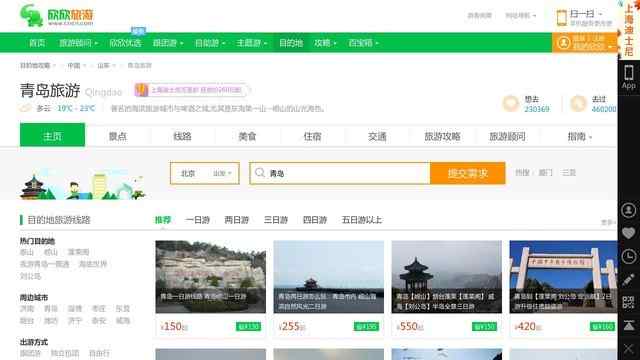
Task: Open 欣欣优选 in green navigation bar
Action: tap(125, 43)
